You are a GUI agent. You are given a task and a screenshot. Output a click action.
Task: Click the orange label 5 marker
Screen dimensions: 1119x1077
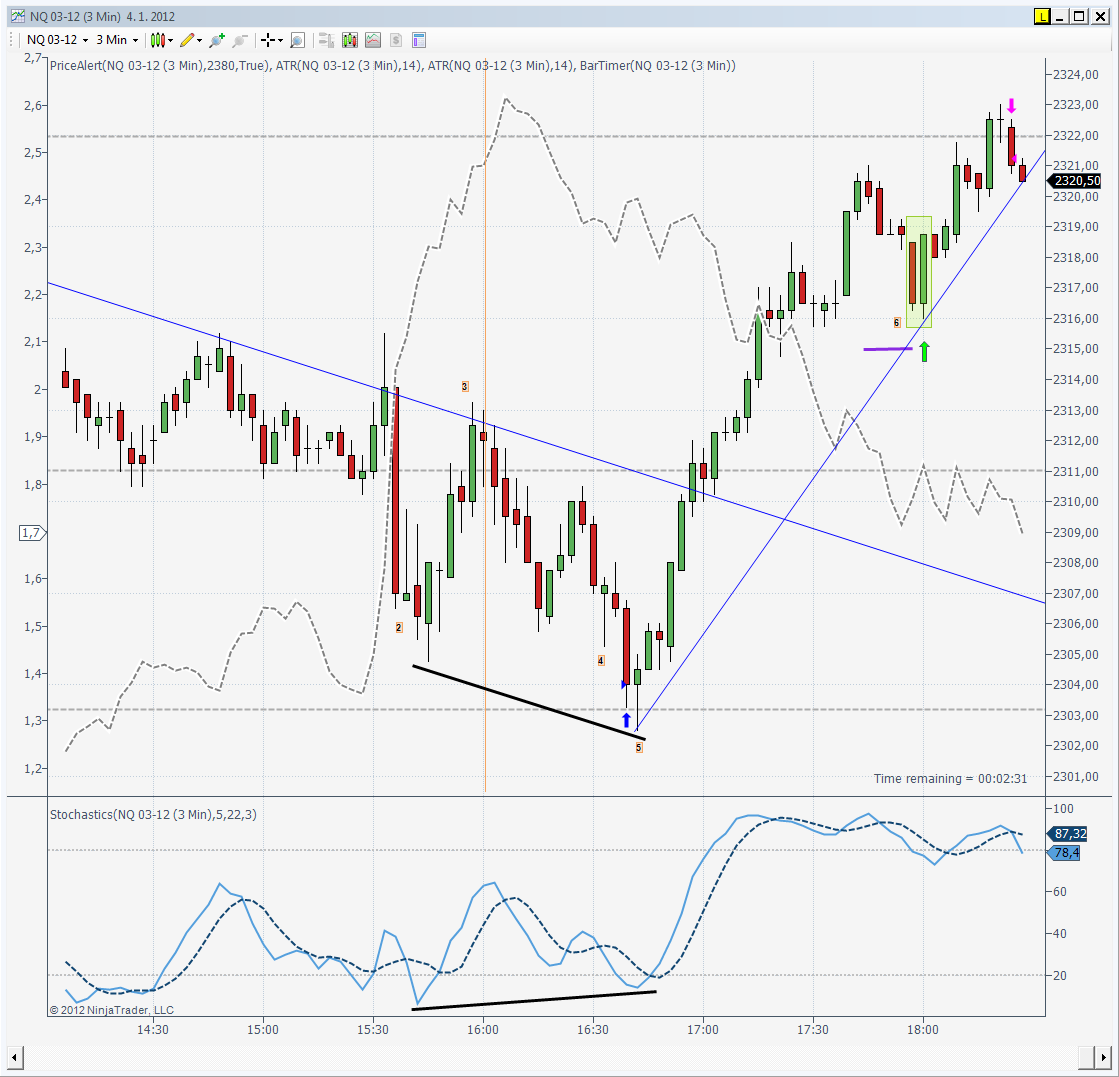[639, 747]
